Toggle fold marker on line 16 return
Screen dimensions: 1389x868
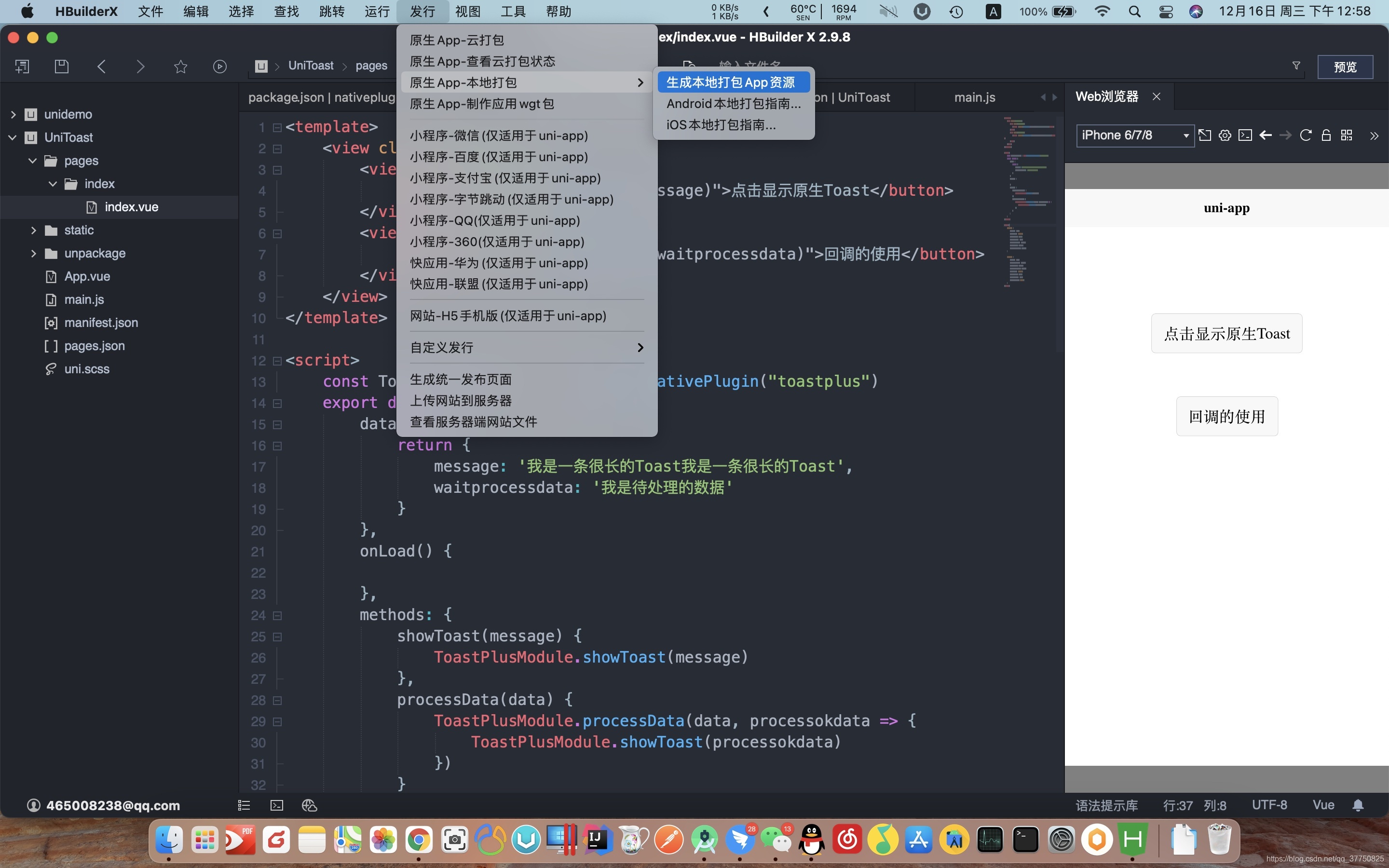tap(277, 446)
